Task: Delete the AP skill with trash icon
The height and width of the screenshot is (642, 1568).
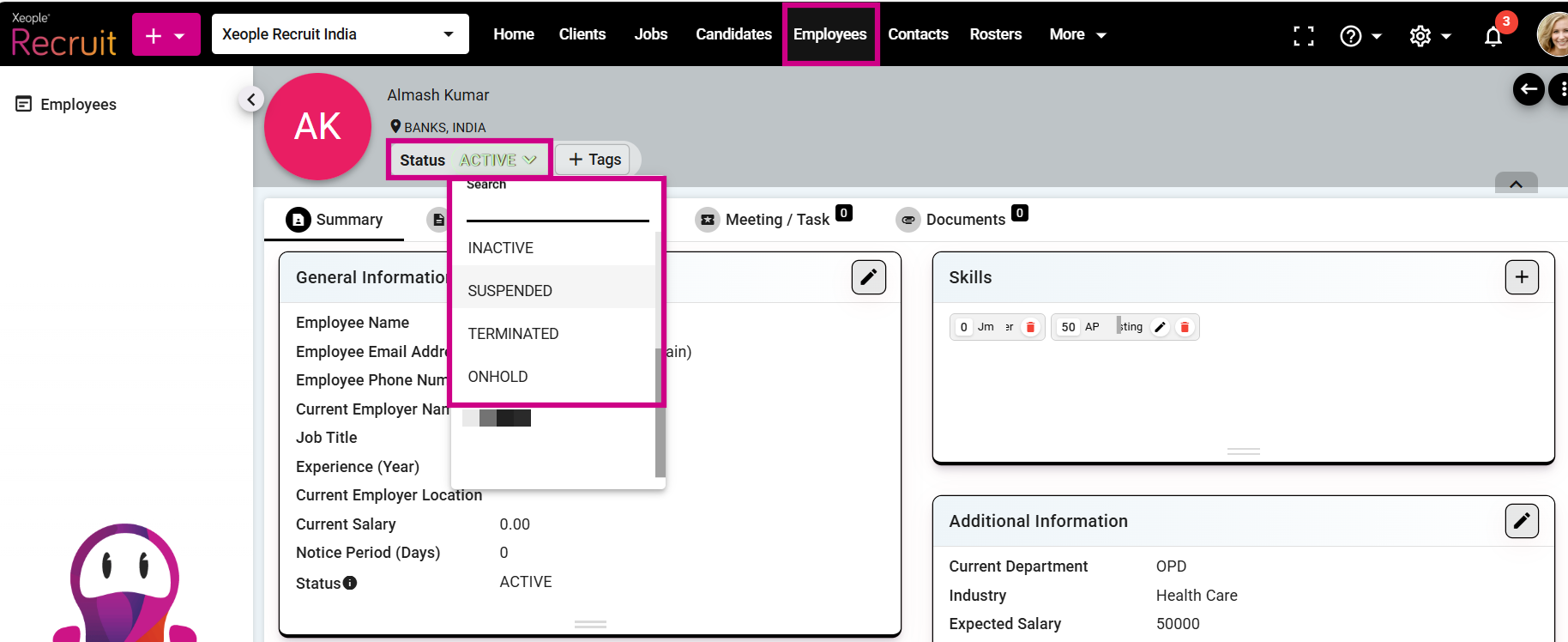Action: click(x=1185, y=327)
